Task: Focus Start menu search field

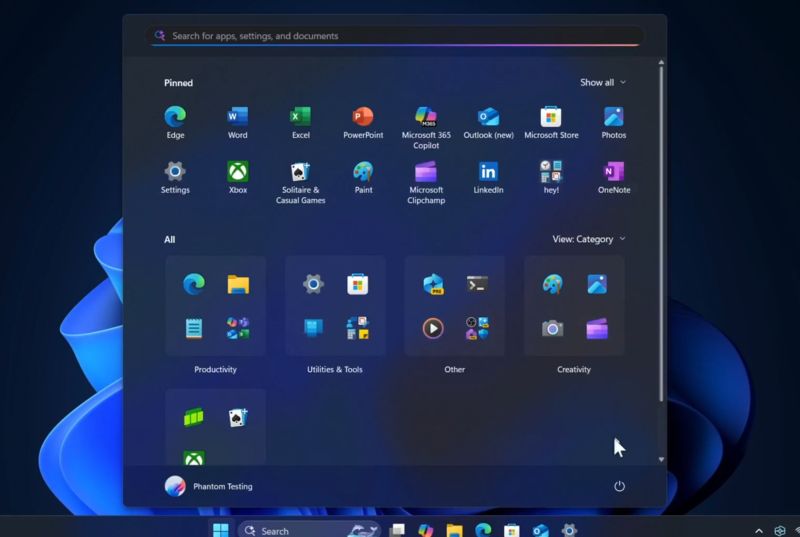Action: pyautogui.click(x=395, y=36)
